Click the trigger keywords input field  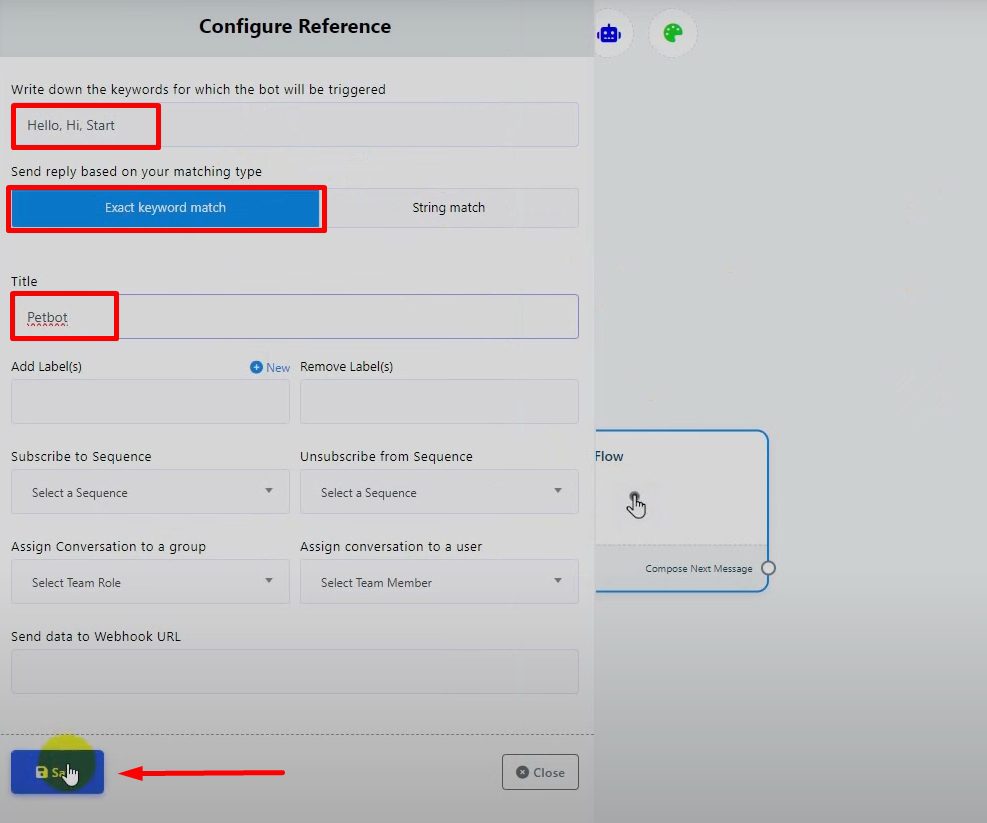[x=295, y=125]
